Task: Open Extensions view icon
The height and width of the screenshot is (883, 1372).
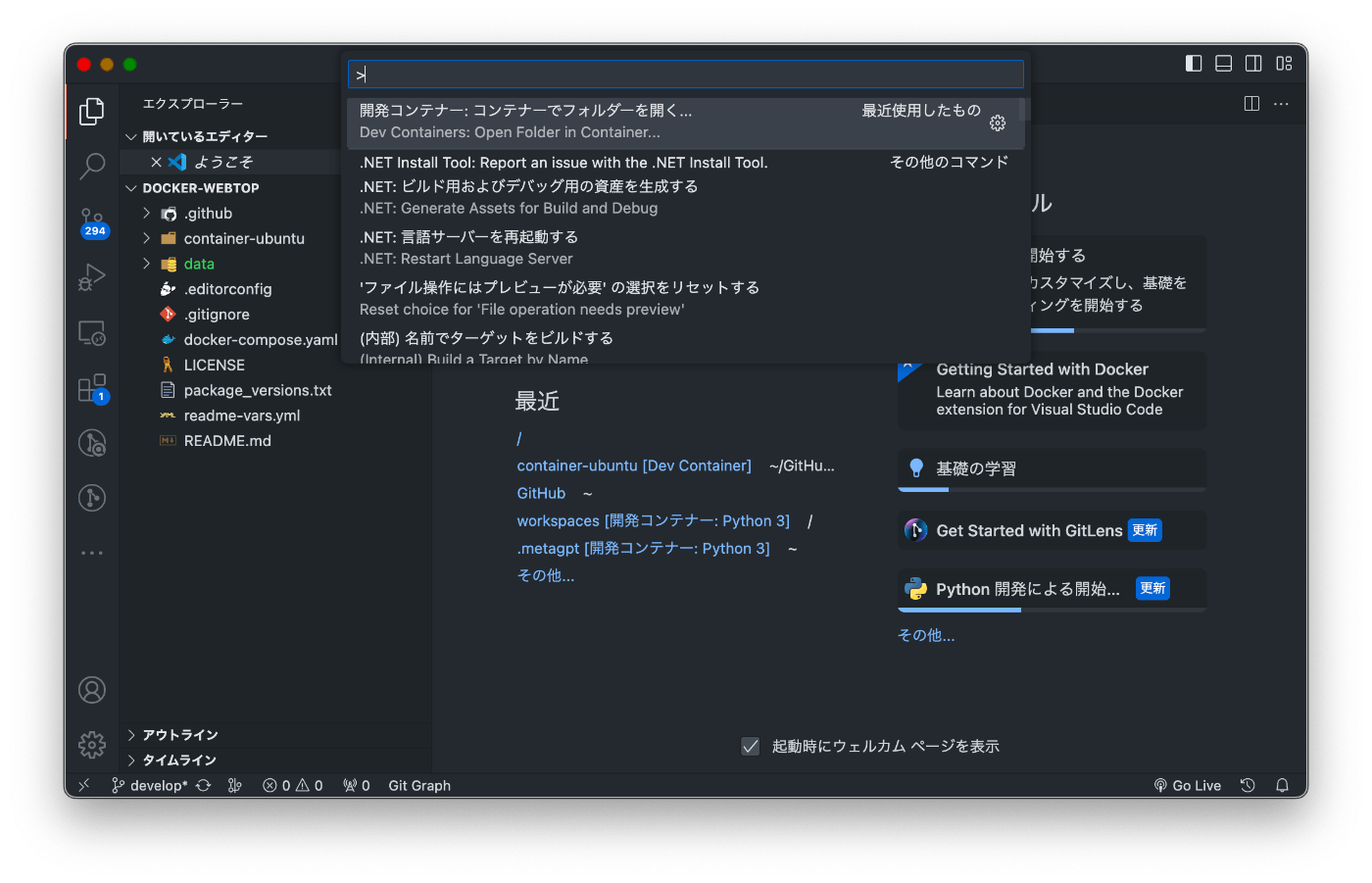Action: point(92,388)
